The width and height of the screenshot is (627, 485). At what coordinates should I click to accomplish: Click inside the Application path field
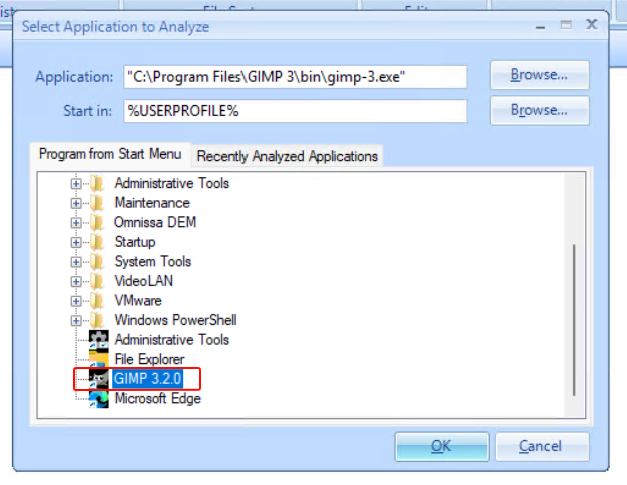tap(295, 77)
